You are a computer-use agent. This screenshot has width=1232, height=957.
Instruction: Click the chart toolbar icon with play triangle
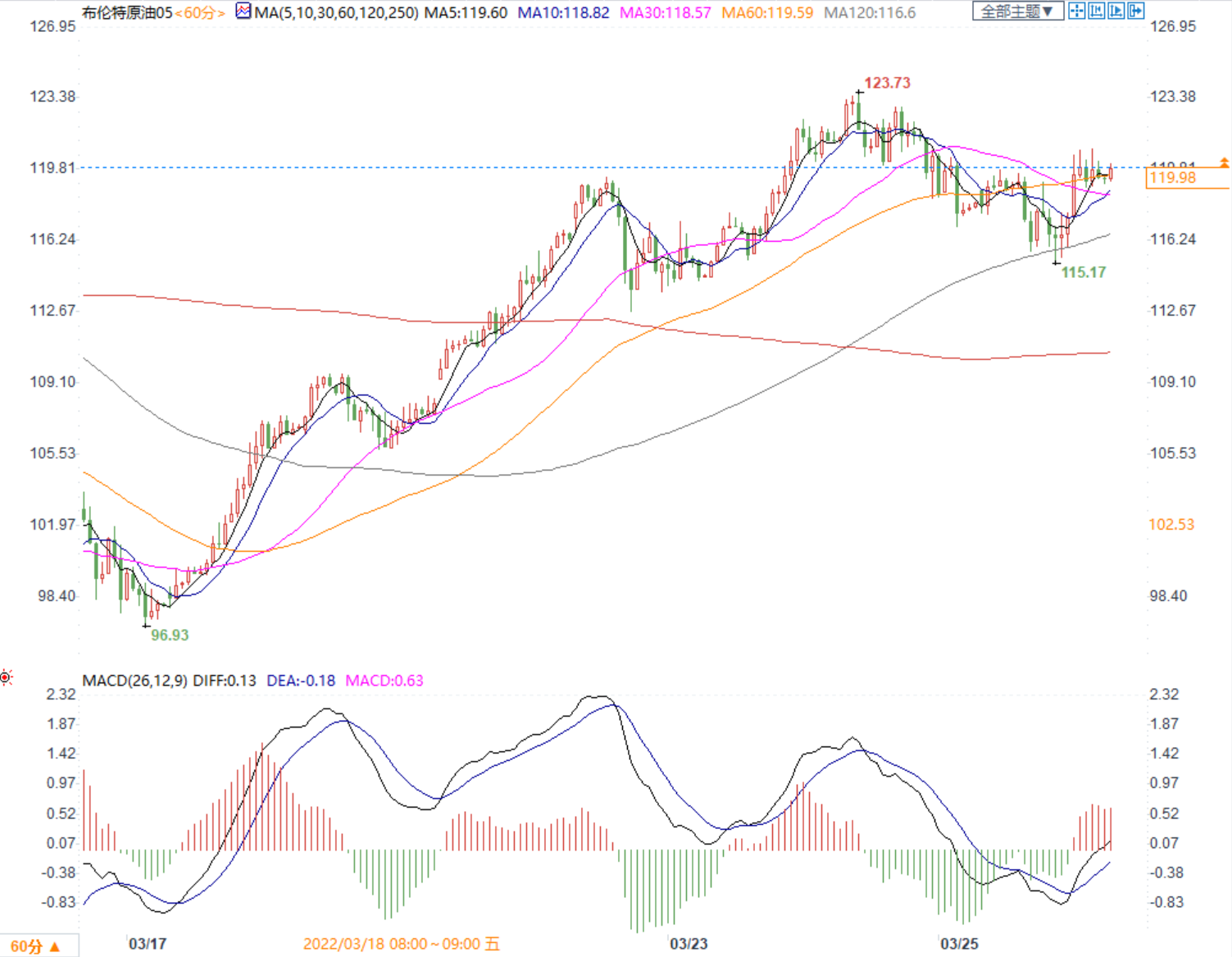(1116, 11)
